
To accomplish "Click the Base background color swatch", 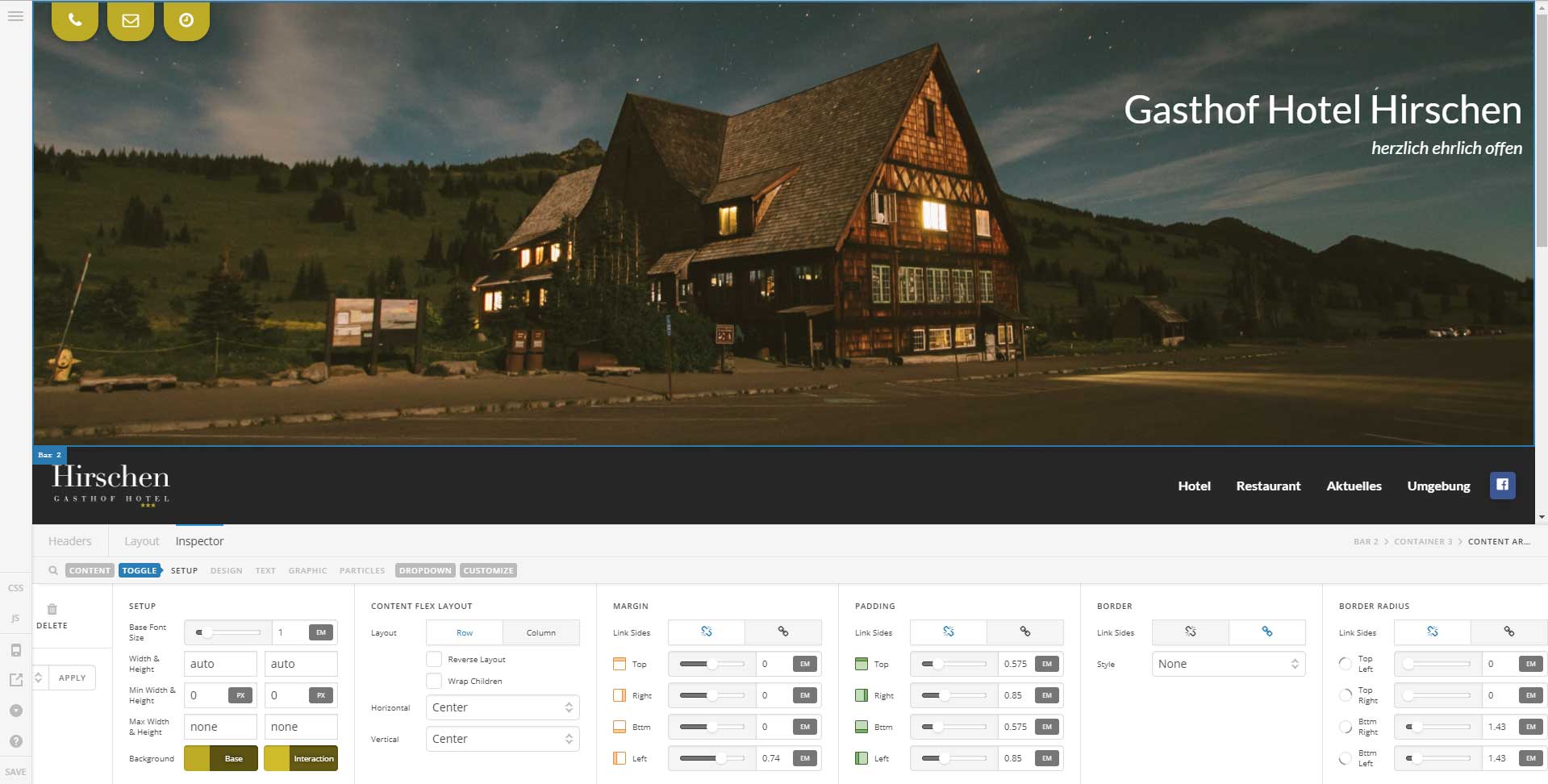I will click(221, 758).
